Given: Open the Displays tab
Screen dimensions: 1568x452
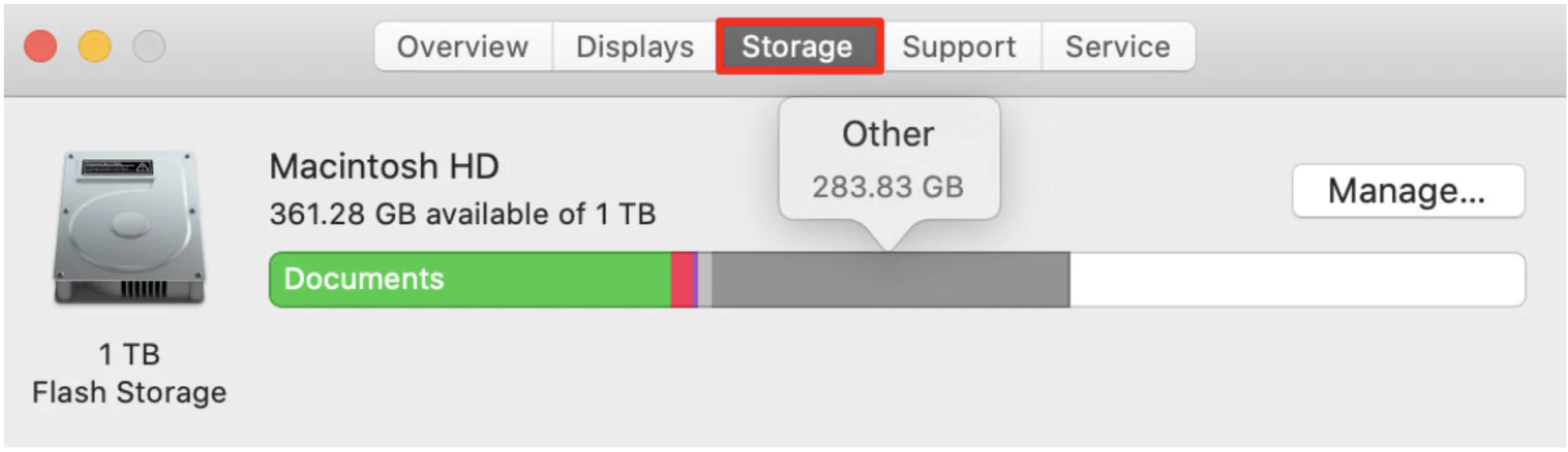Looking at the screenshot, I should 634,47.
